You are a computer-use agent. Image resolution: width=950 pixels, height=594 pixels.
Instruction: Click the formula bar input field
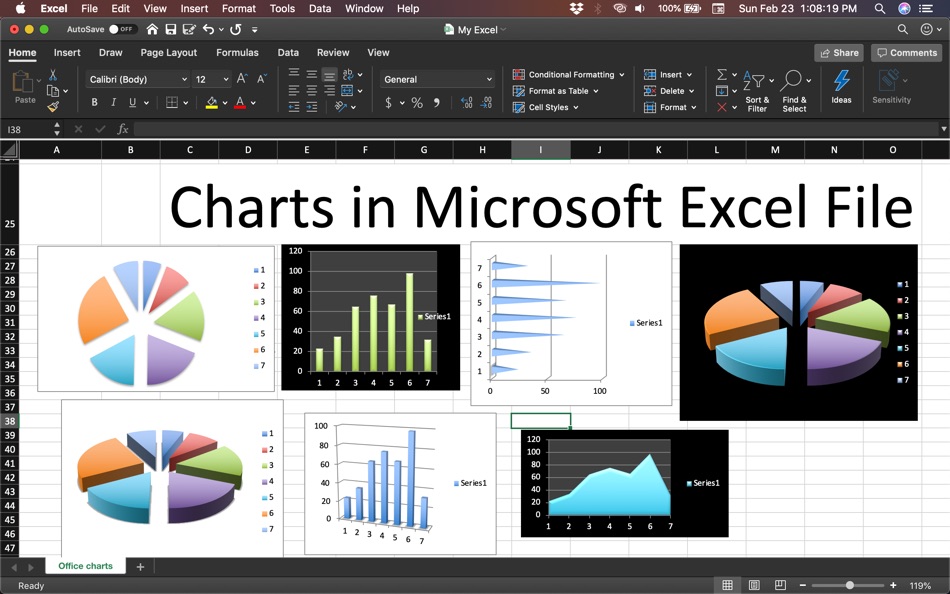click(x=536, y=128)
